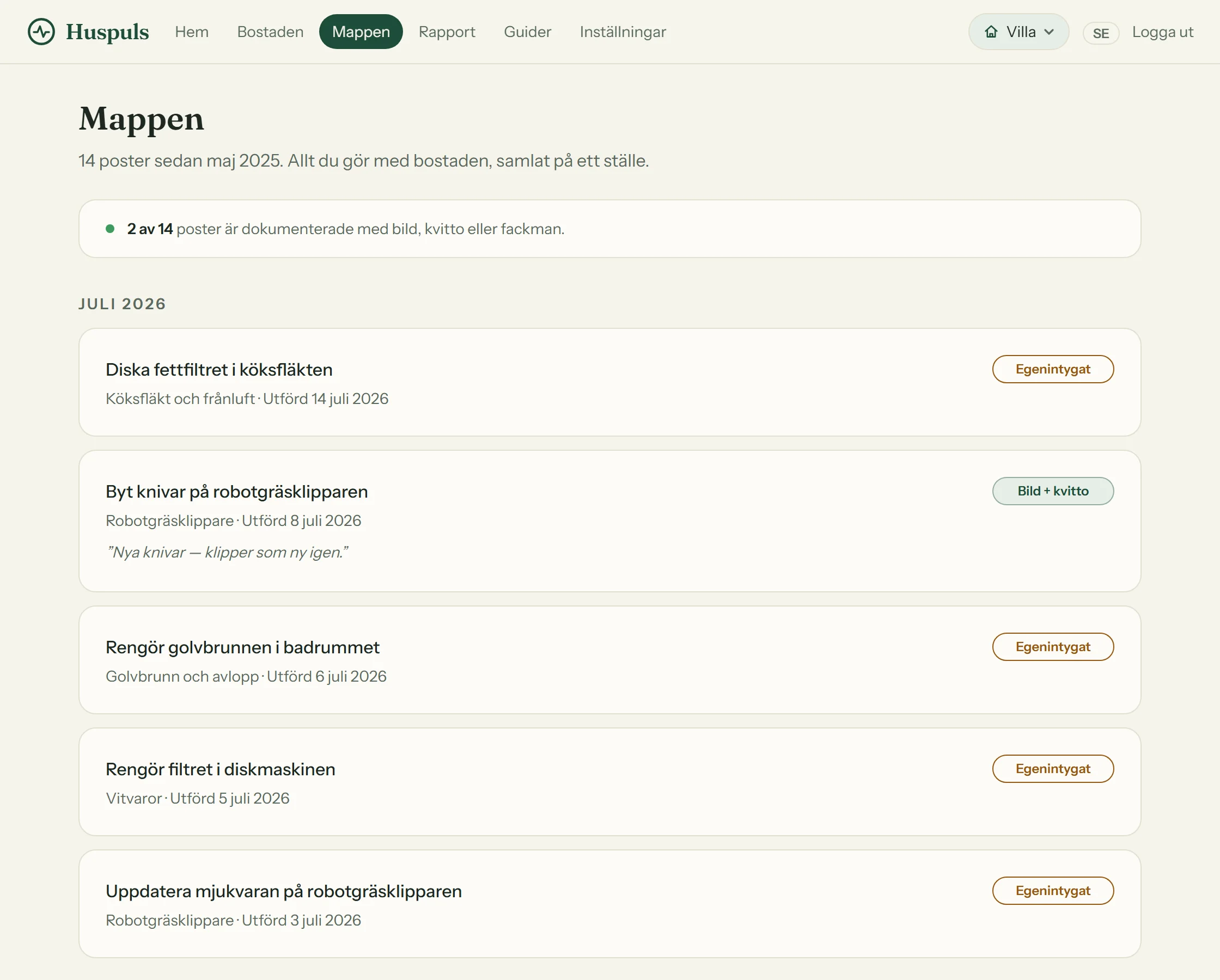Screen dimensions: 1220x980
Task: Open Uppdatera mjukvaran på robotgräsklipparen entry
Action: [610, 904]
